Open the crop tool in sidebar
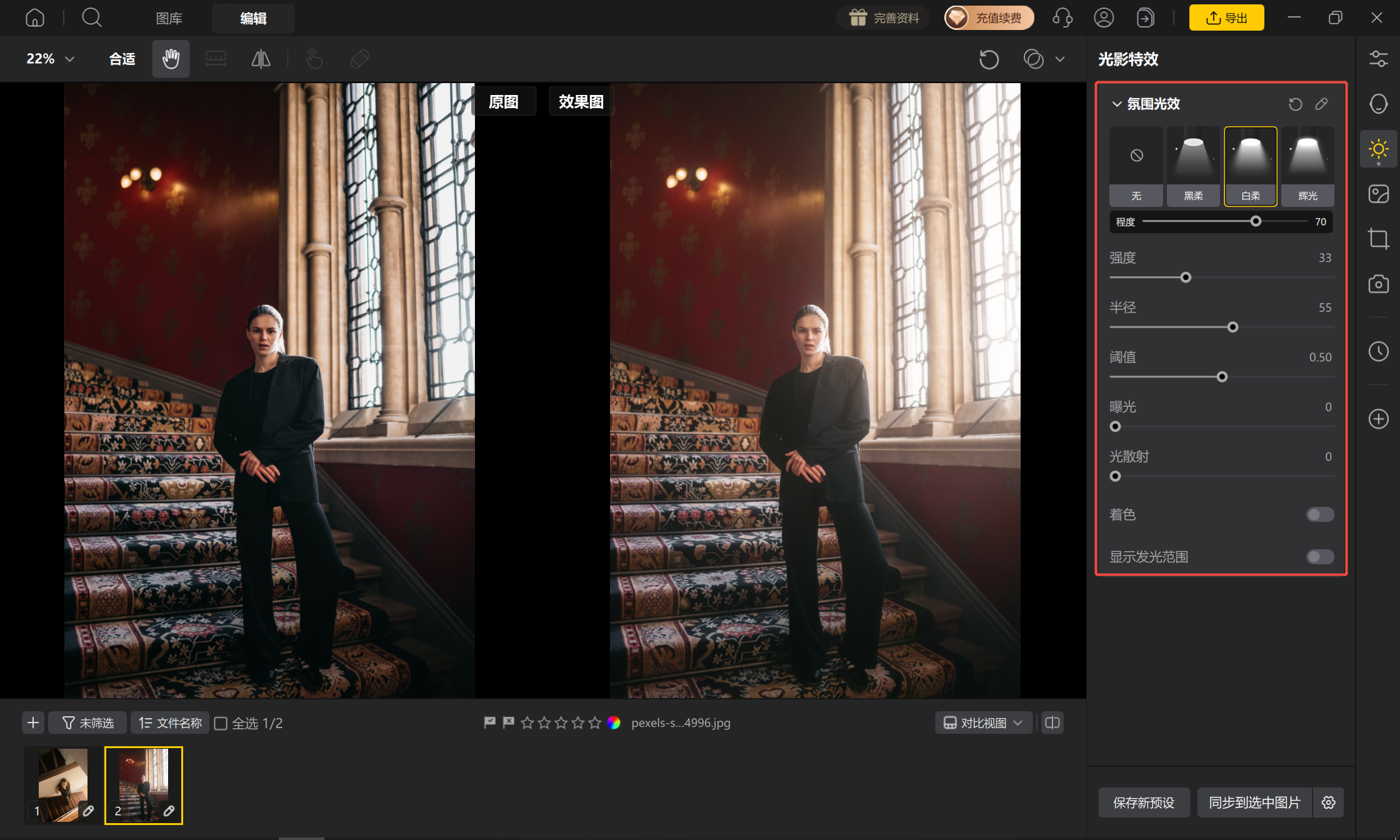This screenshot has width=1400, height=840. pos(1378,239)
